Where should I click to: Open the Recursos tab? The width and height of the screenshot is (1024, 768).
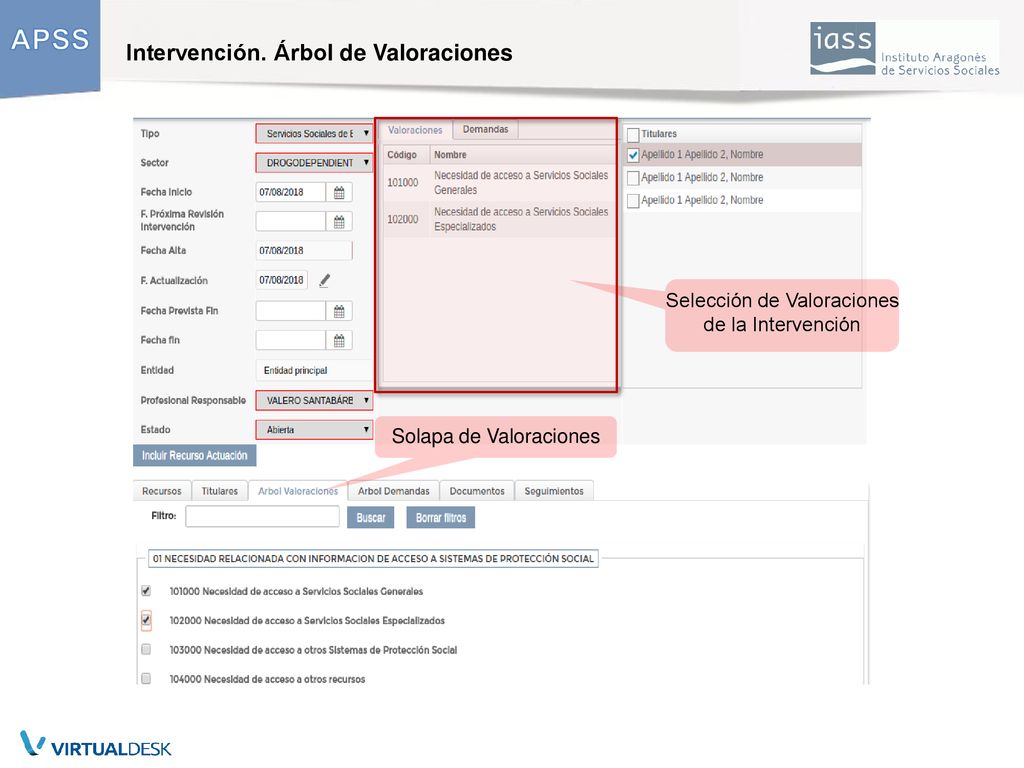(x=162, y=491)
